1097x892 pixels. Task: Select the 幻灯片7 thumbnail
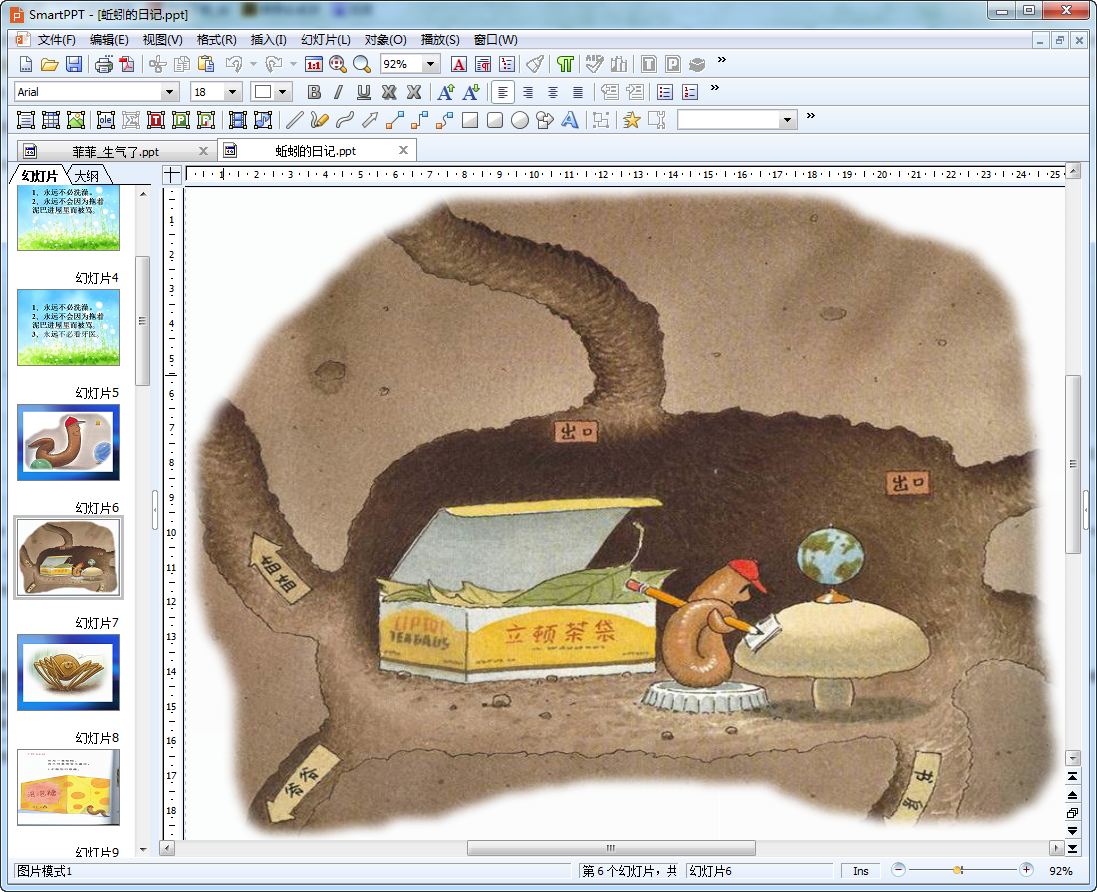(x=68, y=672)
